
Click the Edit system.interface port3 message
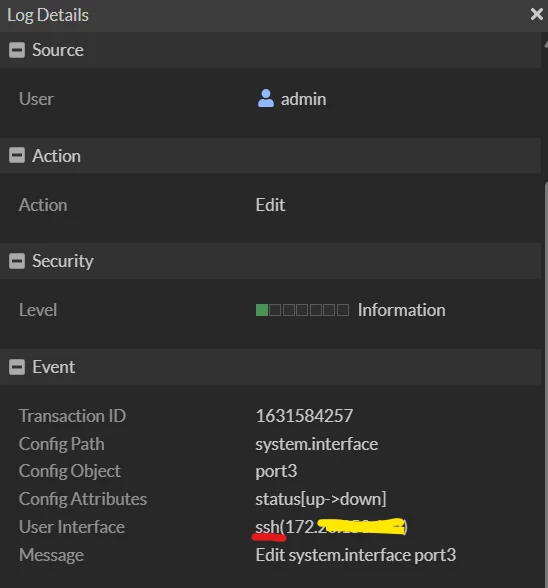point(356,555)
